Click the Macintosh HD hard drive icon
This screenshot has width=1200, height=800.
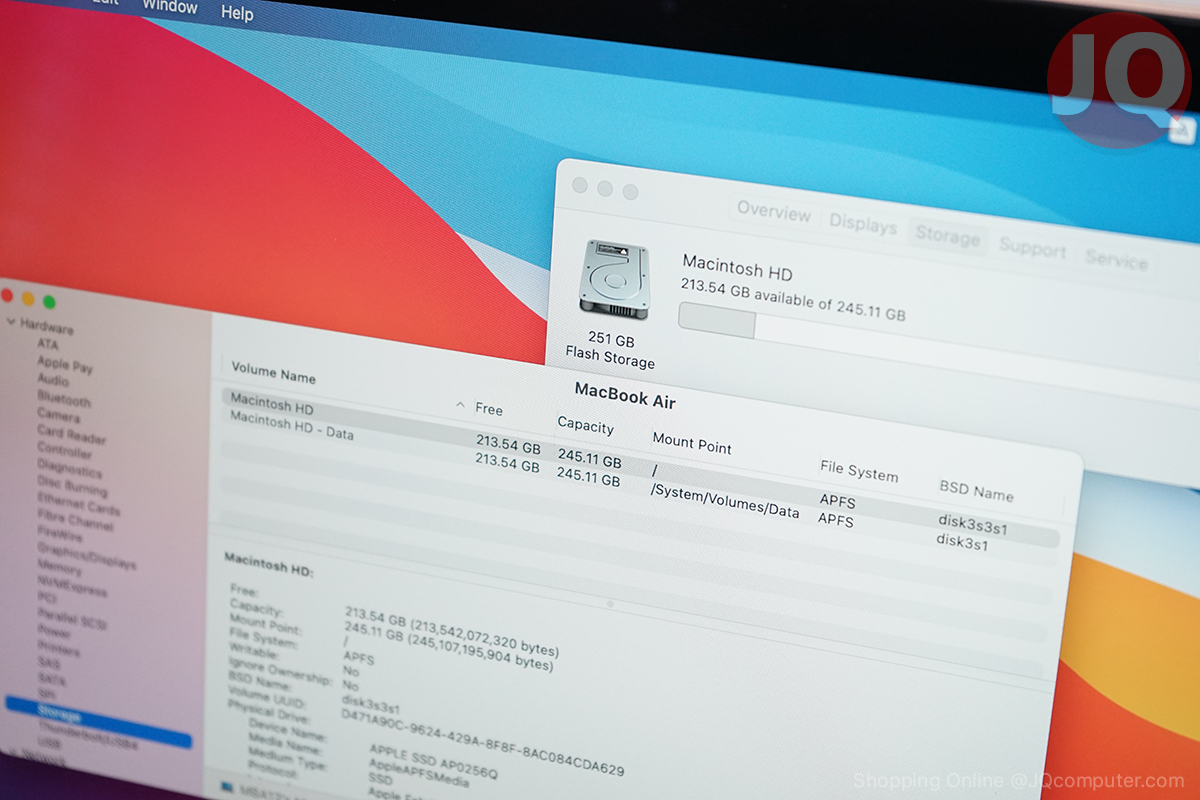point(615,280)
